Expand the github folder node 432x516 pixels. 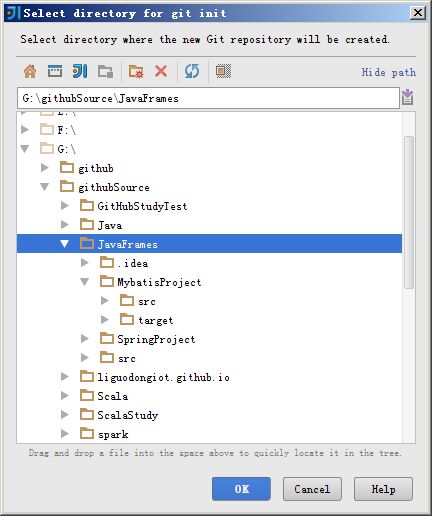click(44, 168)
